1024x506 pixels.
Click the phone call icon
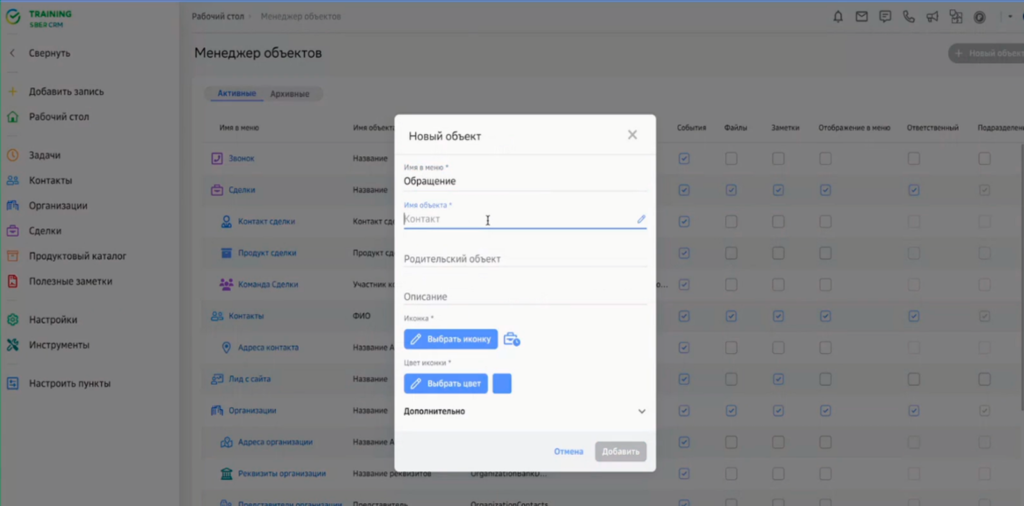[908, 17]
